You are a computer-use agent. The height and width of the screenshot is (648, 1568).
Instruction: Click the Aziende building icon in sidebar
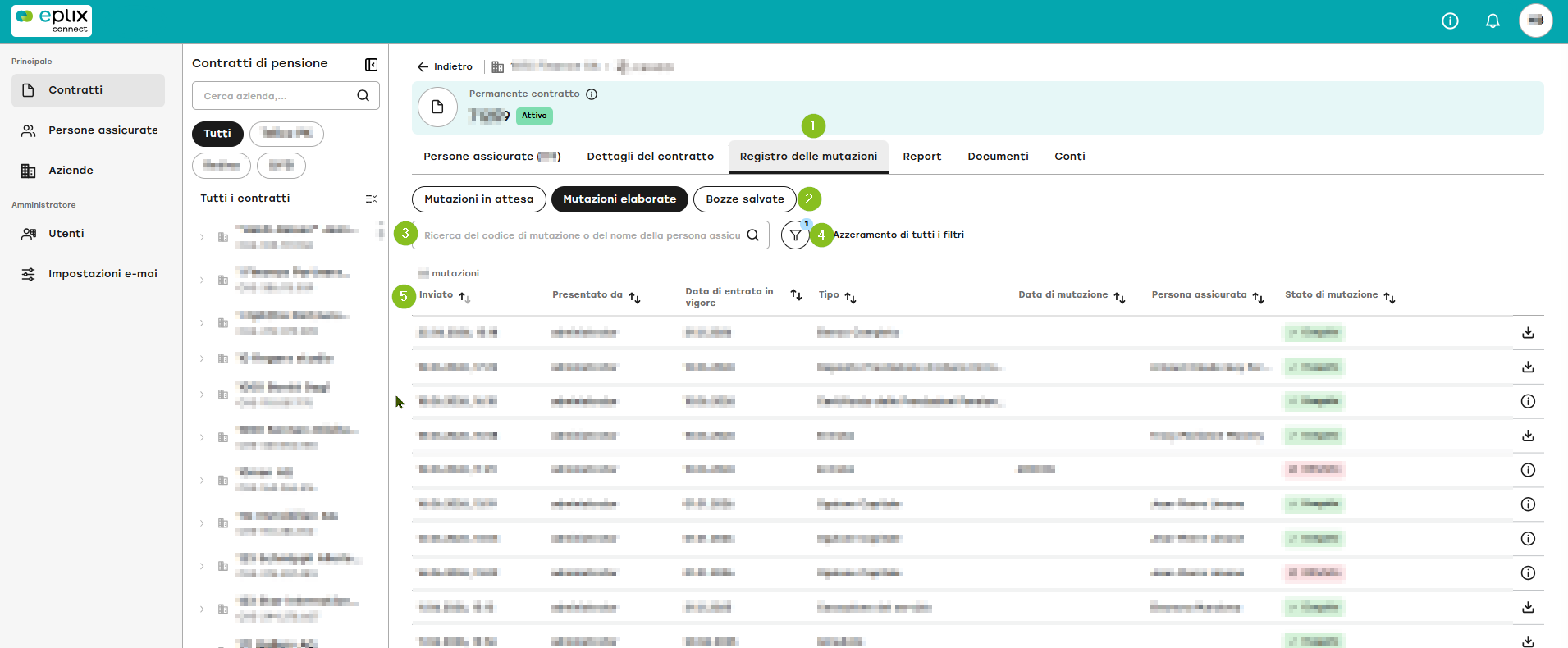pos(29,171)
